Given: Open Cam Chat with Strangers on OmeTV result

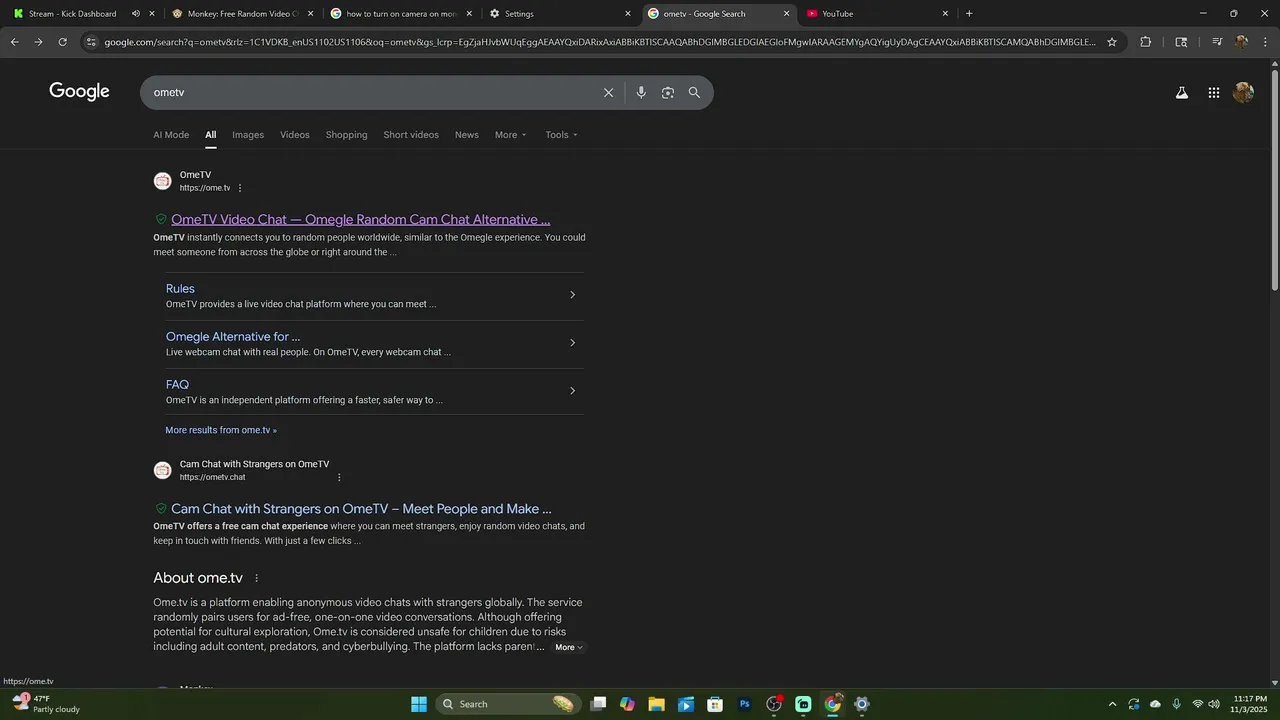Looking at the screenshot, I should [361, 509].
